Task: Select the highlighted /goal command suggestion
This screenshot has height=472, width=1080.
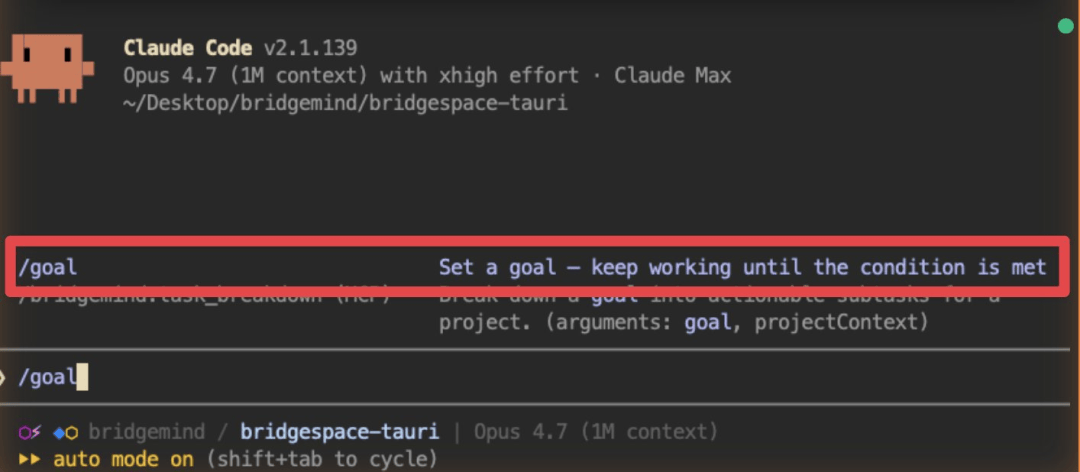Action: coord(537,267)
